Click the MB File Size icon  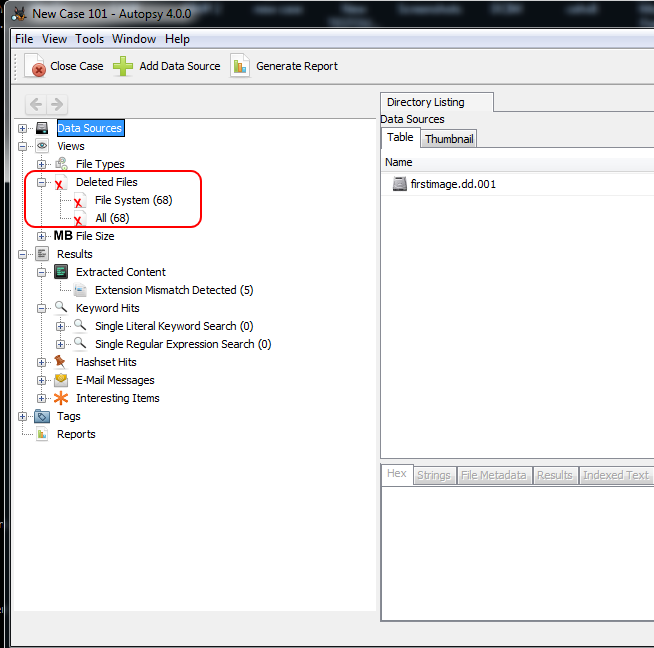click(x=63, y=236)
